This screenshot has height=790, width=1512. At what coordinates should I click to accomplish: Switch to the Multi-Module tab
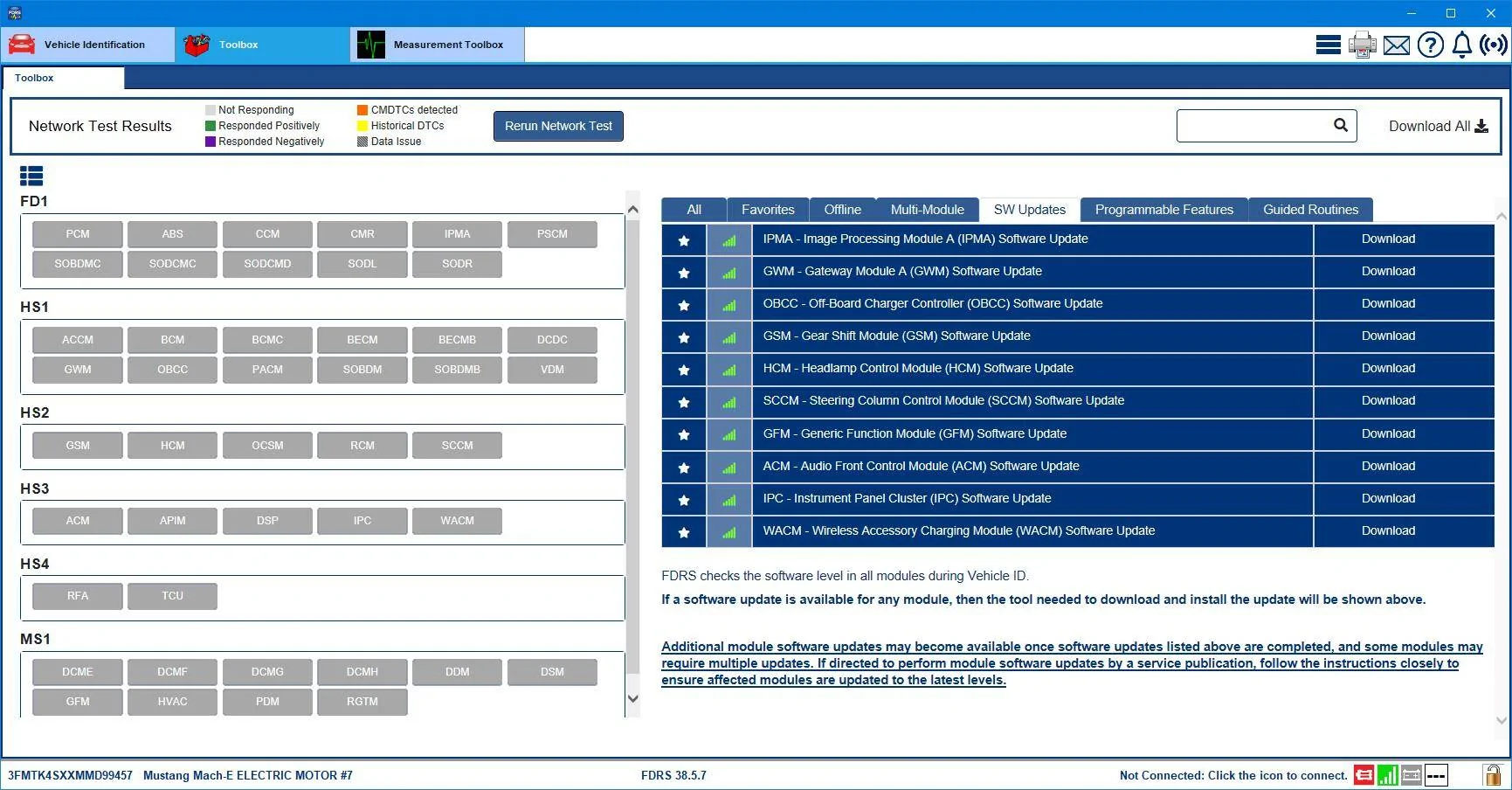(x=927, y=210)
